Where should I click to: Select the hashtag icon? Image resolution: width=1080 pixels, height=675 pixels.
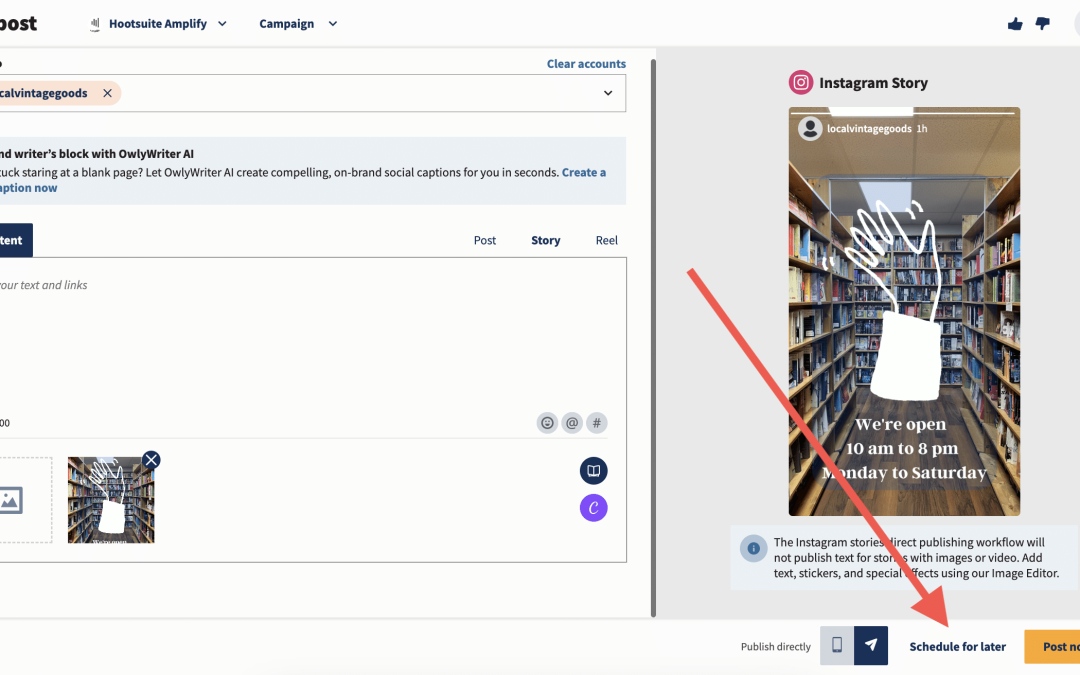coord(597,422)
